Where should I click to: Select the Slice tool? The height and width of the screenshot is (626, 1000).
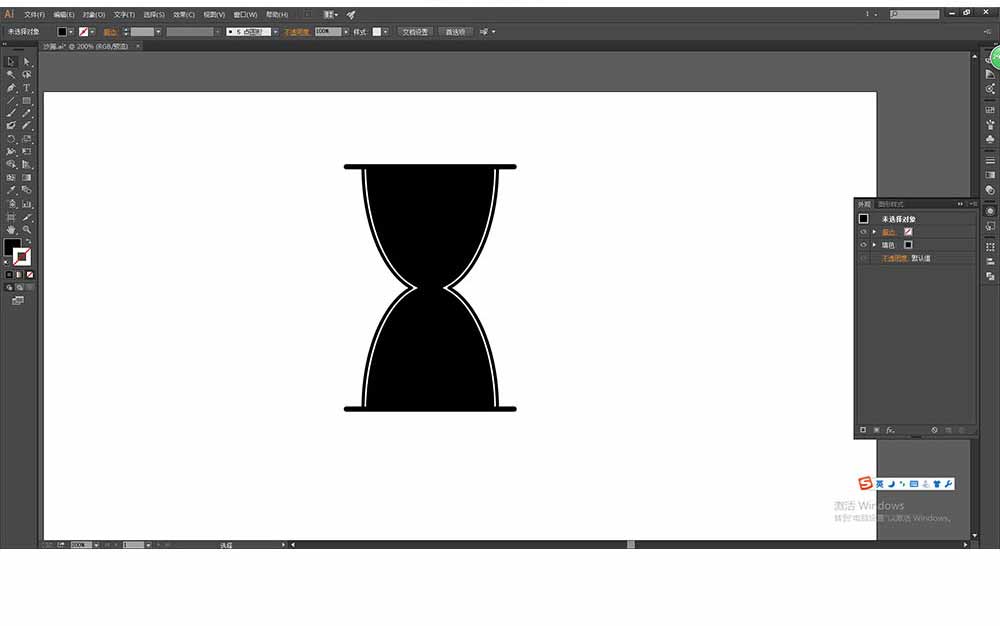(x=27, y=217)
